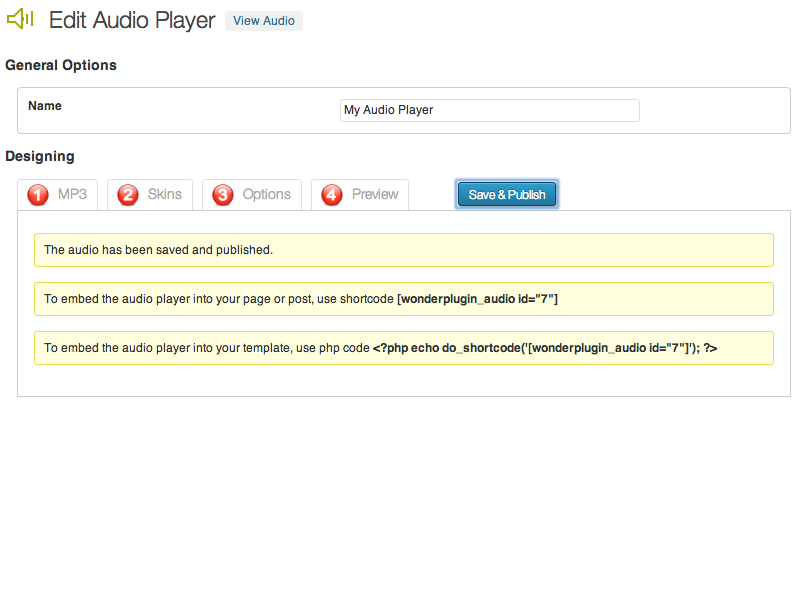Image resolution: width=800 pixels, height=600 pixels.
Task: Switch to the MP3 tab
Action: point(71,194)
